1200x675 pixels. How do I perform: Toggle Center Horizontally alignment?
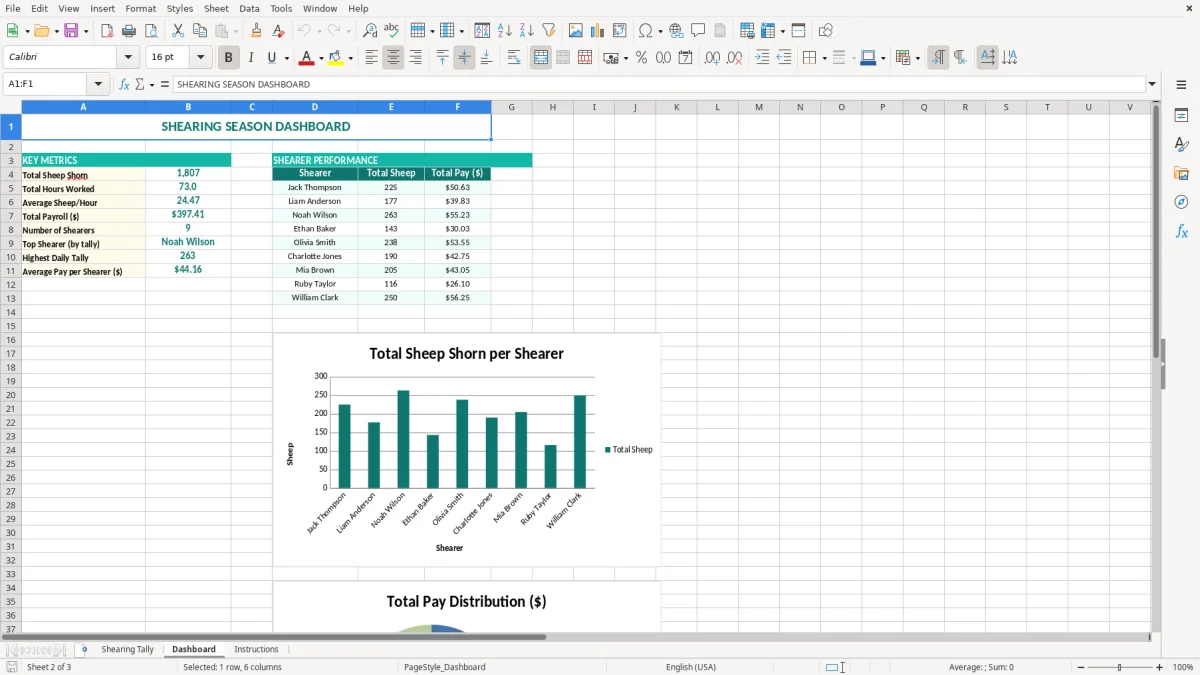pyautogui.click(x=393, y=58)
